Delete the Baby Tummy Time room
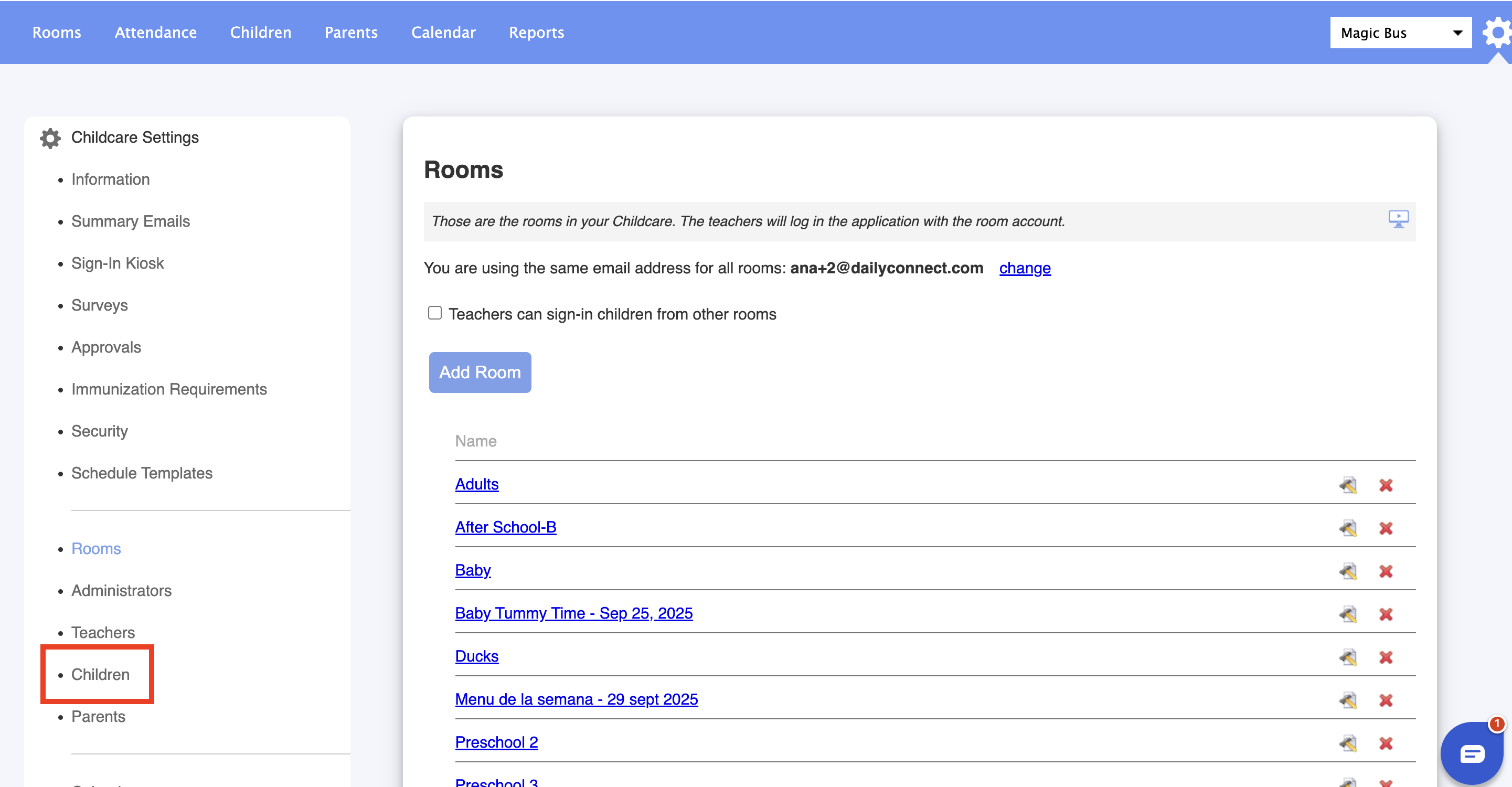Viewport: 1512px width, 787px height. (x=1386, y=614)
